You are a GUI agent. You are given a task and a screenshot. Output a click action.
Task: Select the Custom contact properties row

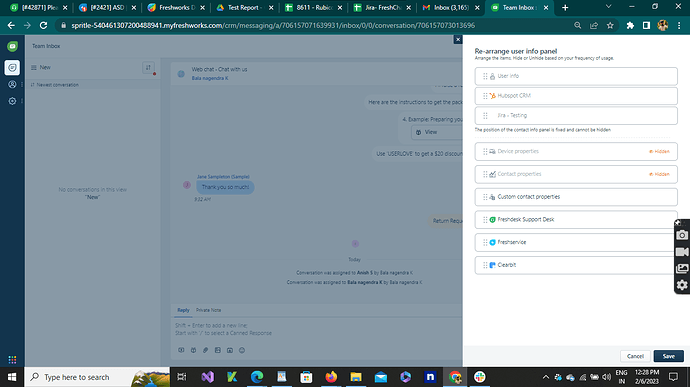tap(576, 197)
